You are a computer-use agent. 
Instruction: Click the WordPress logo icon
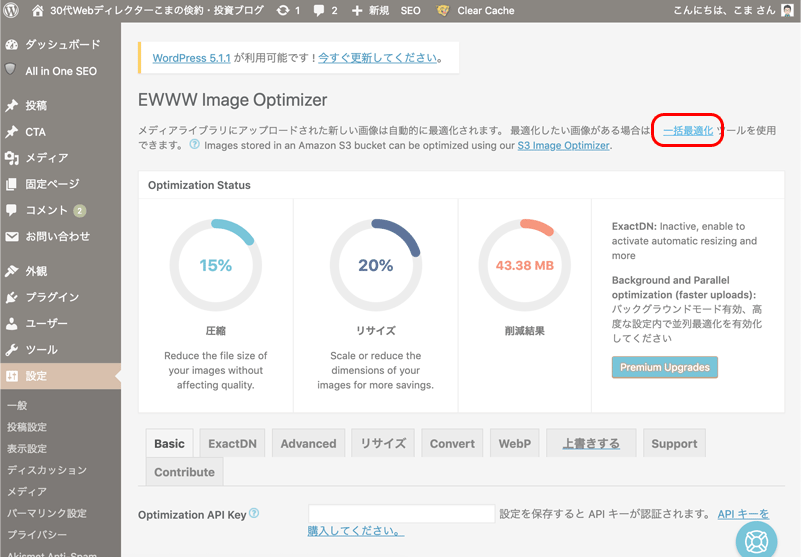click(11, 10)
